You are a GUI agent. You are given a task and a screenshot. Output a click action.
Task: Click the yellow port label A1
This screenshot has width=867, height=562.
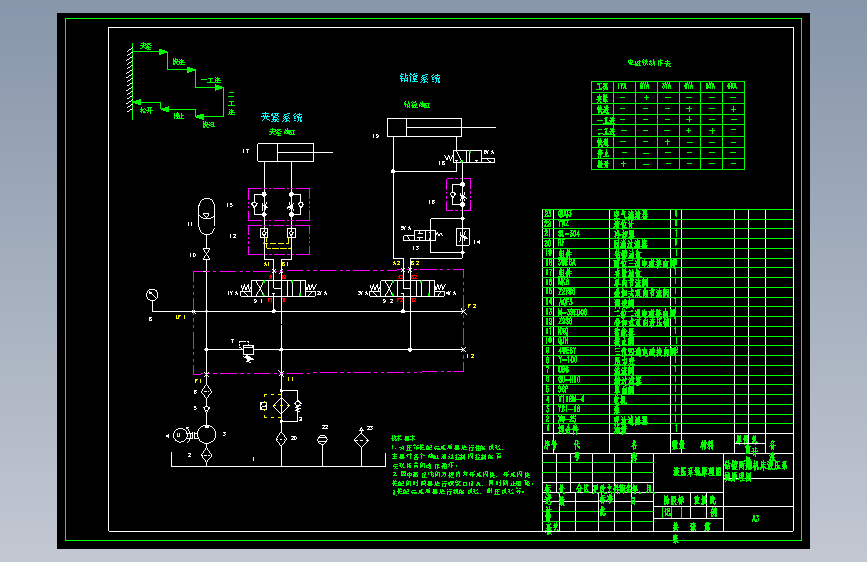(267, 264)
